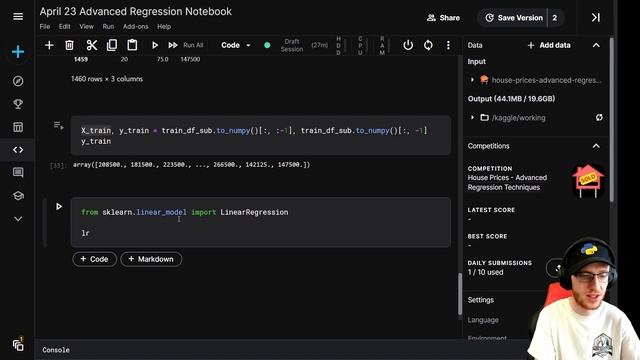
Task: Click the blue plus Create button
Action: (18, 52)
